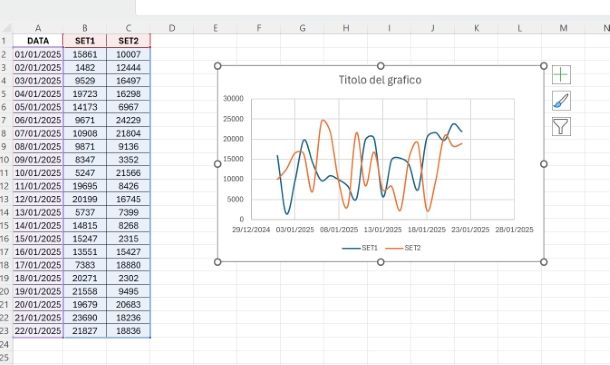Screen dimensions: 610x365
Task: Select the chart title 'Titolo del grafico'
Action: [x=380, y=80]
